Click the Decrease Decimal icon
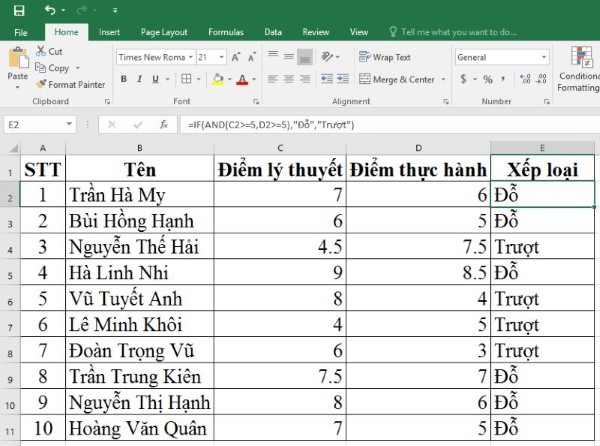 [541, 79]
